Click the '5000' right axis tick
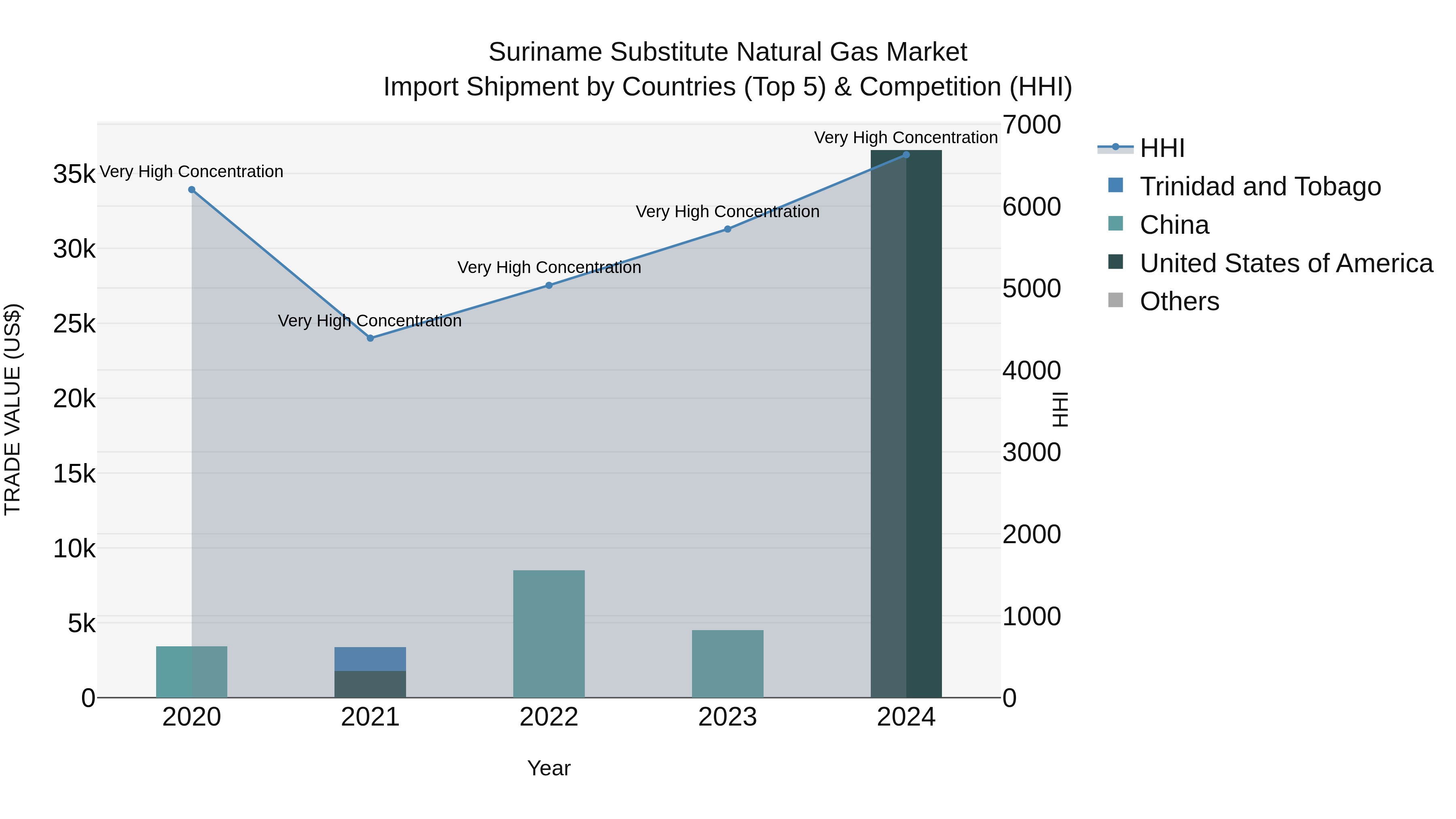Screen dimensions: 1456x819 pyautogui.click(x=1032, y=289)
